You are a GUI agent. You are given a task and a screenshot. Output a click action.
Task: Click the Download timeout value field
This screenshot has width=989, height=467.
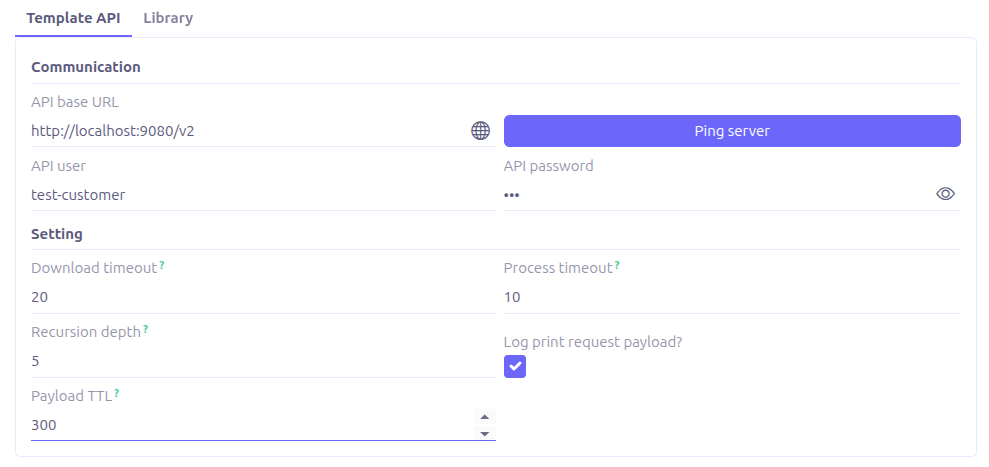[x=260, y=297]
